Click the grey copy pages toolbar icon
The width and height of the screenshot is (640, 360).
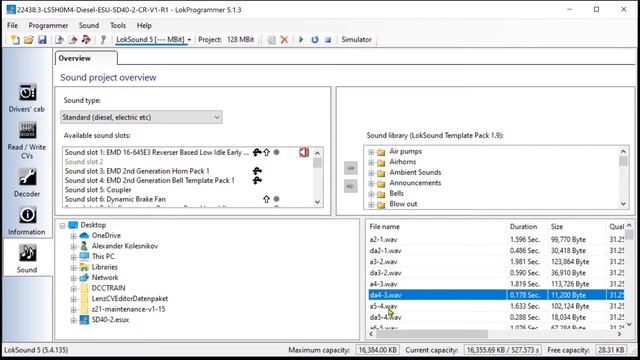[x=271, y=40]
